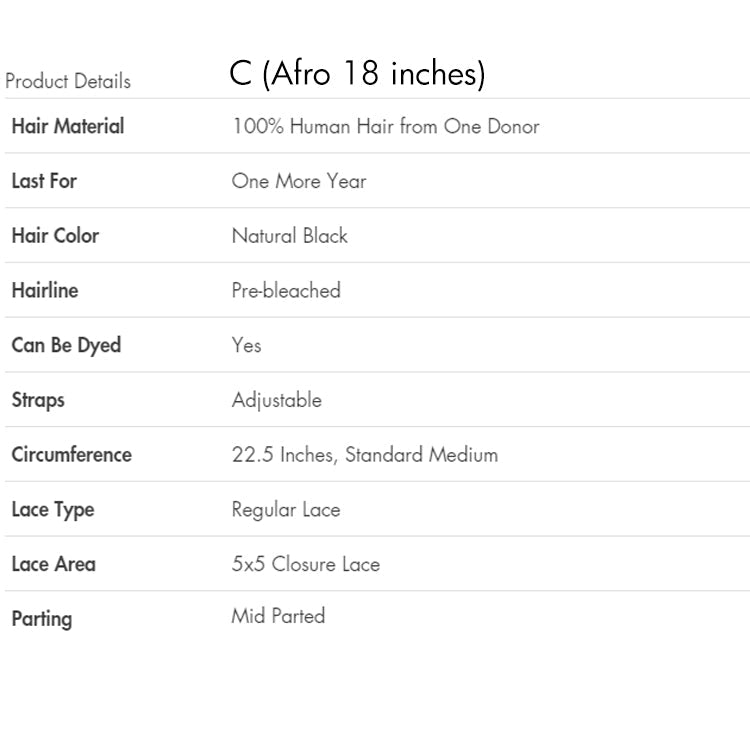Click the Hair Color label

click(x=55, y=235)
